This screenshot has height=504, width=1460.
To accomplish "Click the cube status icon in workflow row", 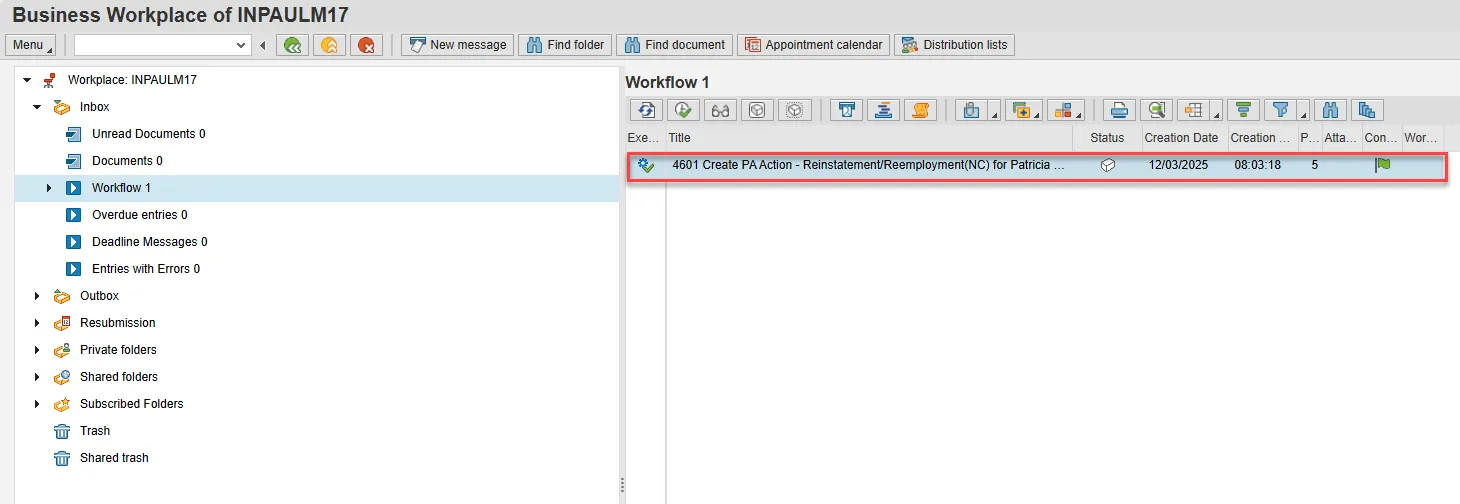I will 1107,166.
